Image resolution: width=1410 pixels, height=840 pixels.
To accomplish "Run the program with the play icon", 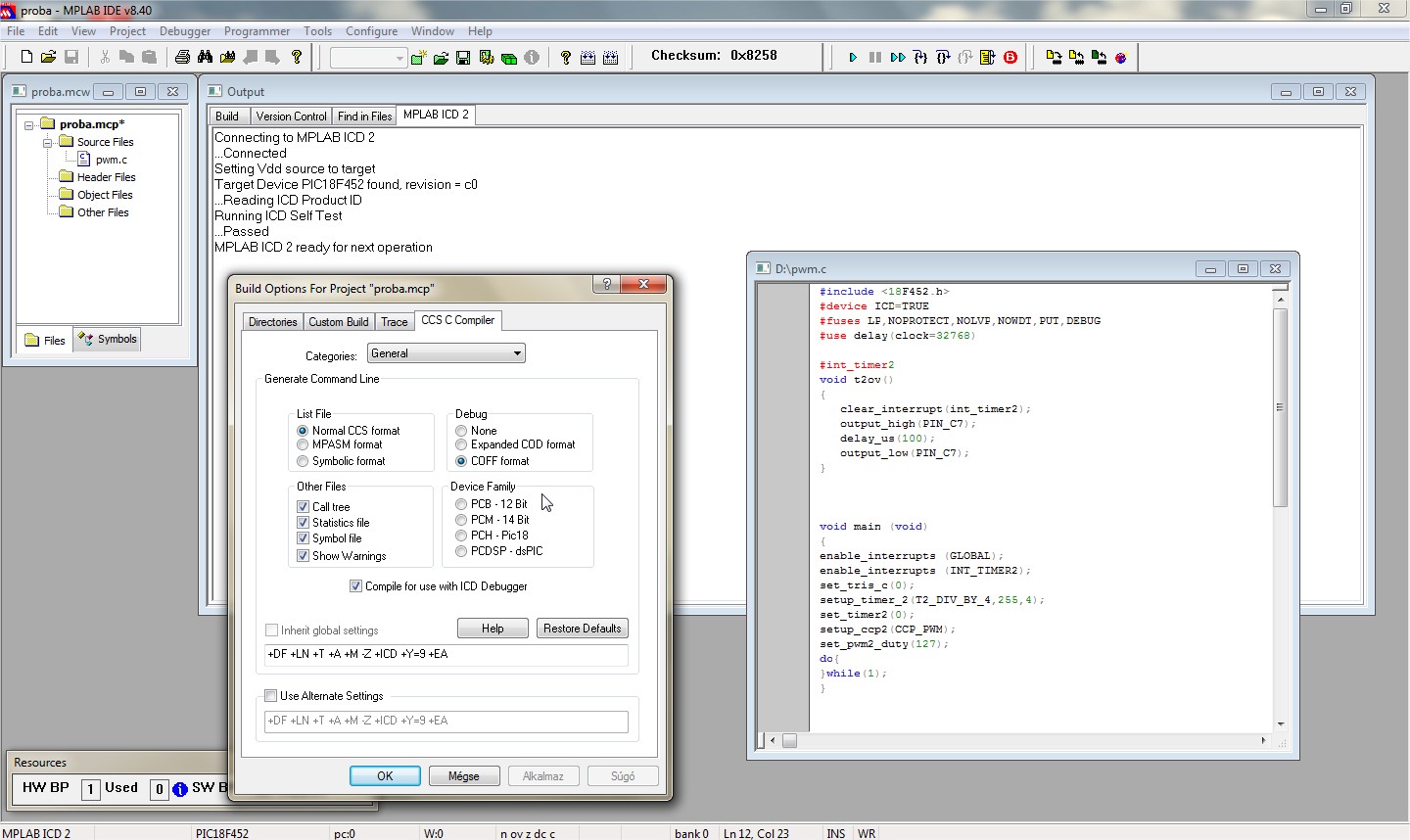I will tap(853, 58).
